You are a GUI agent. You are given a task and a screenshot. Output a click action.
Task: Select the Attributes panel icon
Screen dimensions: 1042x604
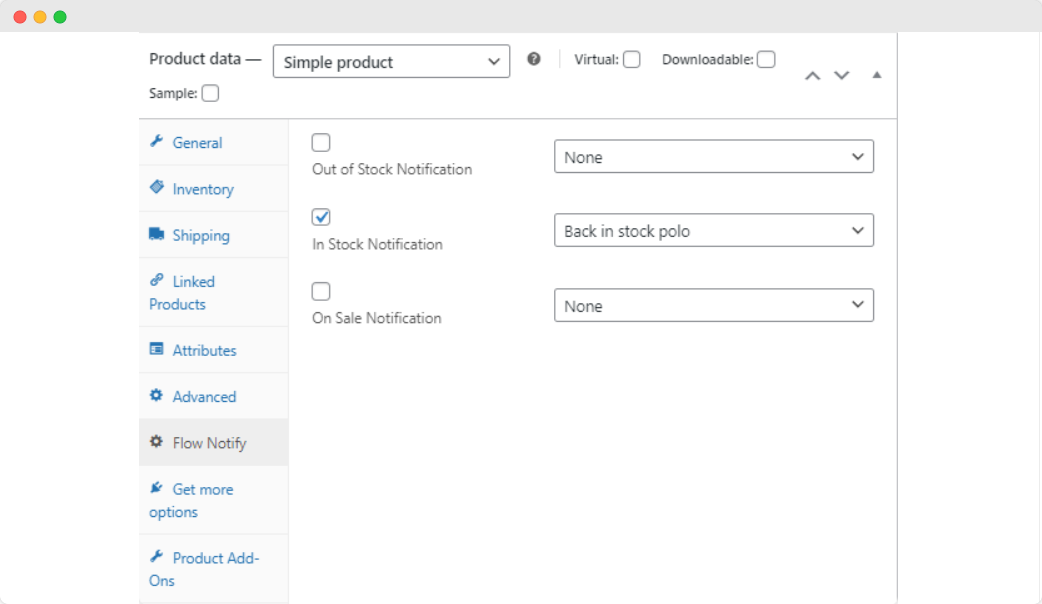point(156,350)
